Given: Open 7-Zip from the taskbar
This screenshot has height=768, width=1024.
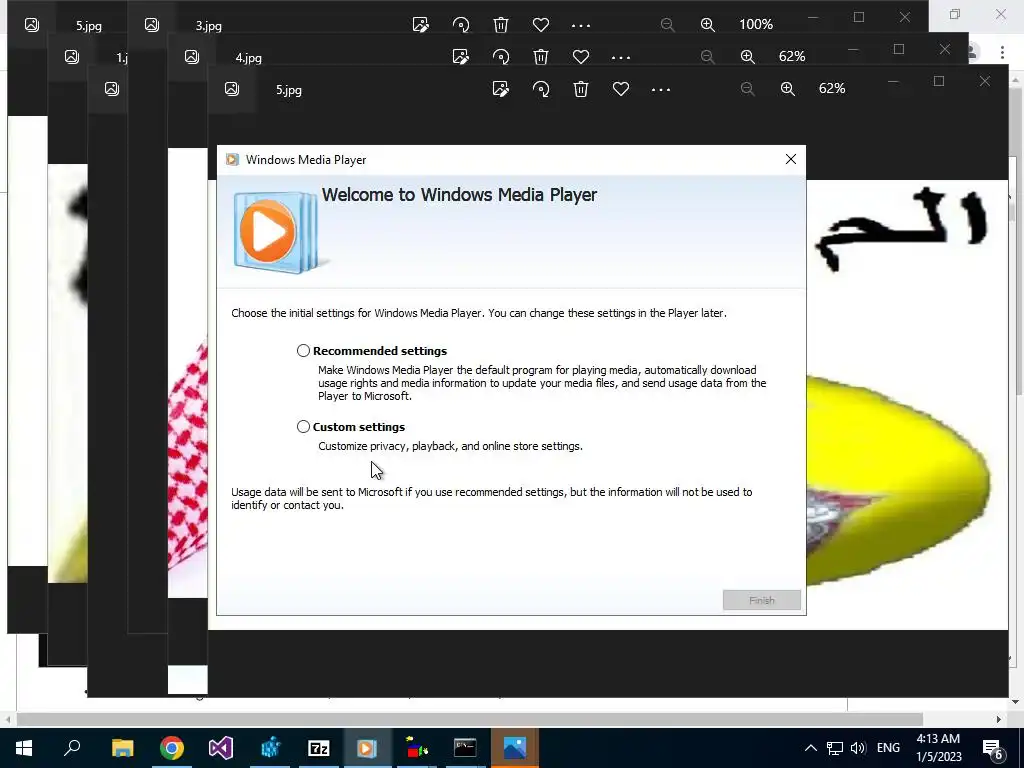Looking at the screenshot, I should (x=319, y=748).
